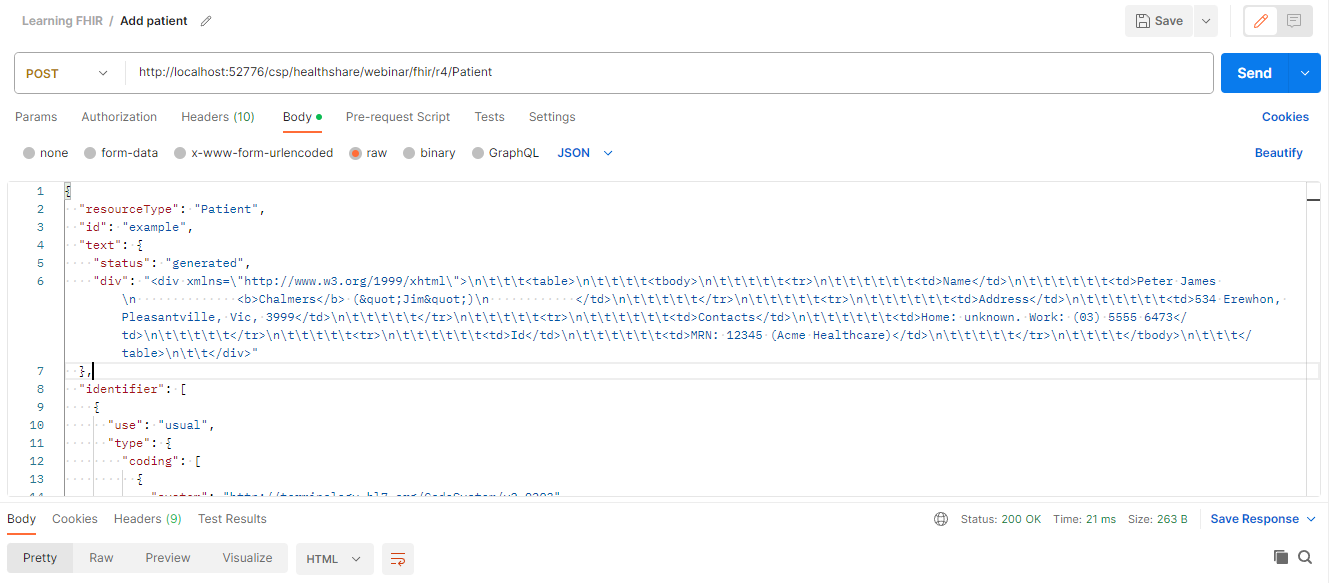This screenshot has height=583, width=1336.
Task: Click the blue Send button
Action: pos(1254,73)
